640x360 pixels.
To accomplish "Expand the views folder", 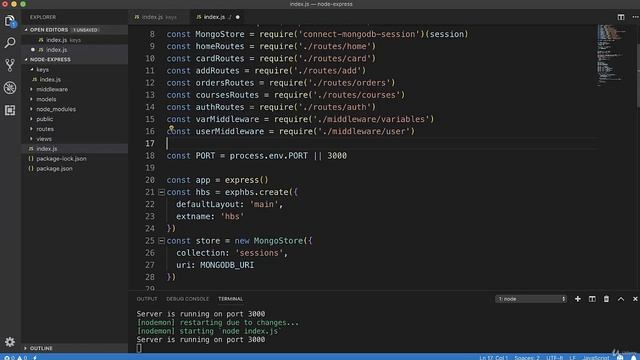I will point(31,139).
